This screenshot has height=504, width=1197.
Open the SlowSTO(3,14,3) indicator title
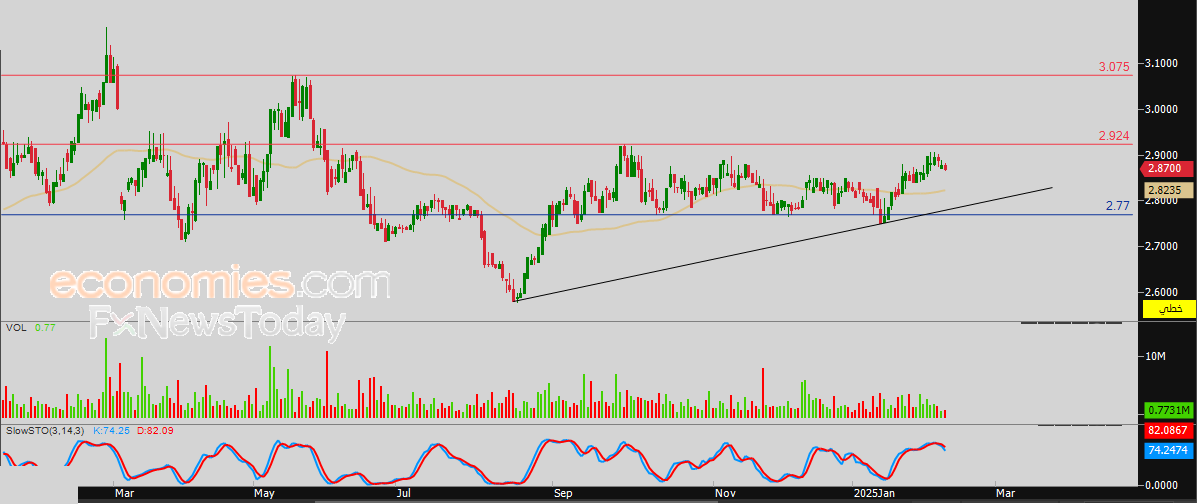[44, 431]
